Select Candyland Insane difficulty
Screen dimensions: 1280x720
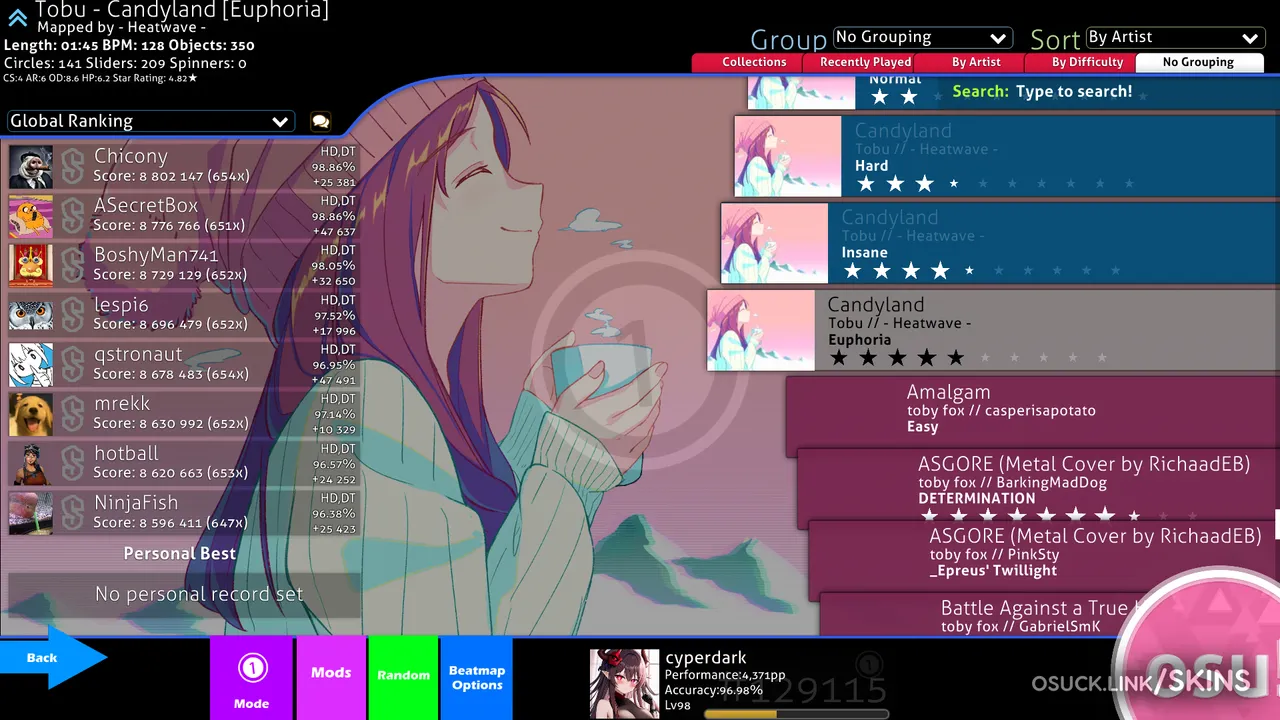1000,244
